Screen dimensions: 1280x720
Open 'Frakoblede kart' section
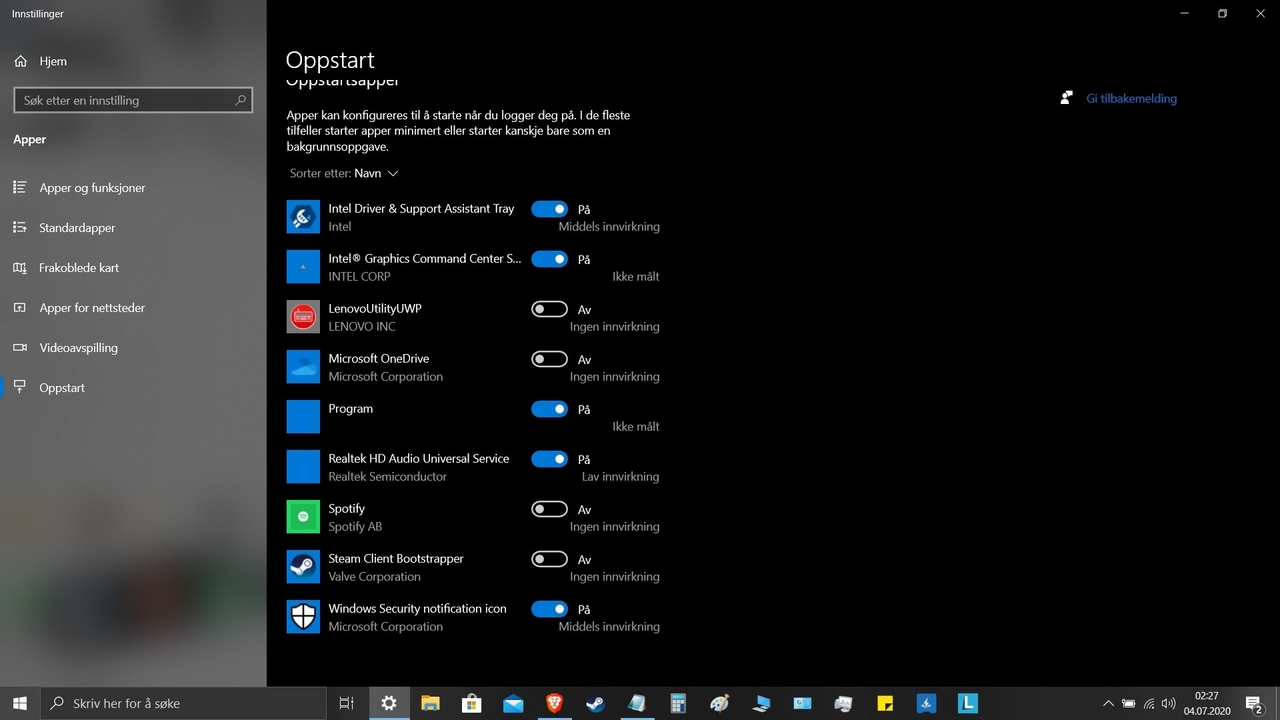point(79,267)
